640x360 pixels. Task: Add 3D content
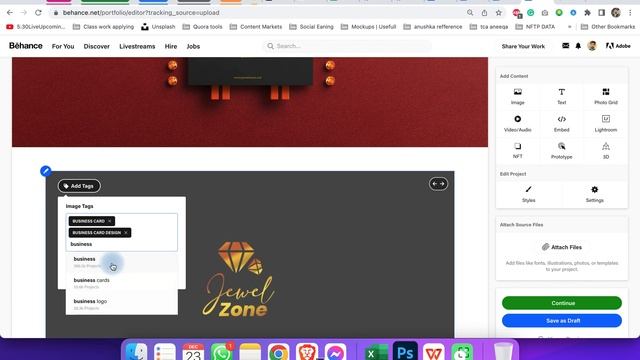click(x=606, y=151)
